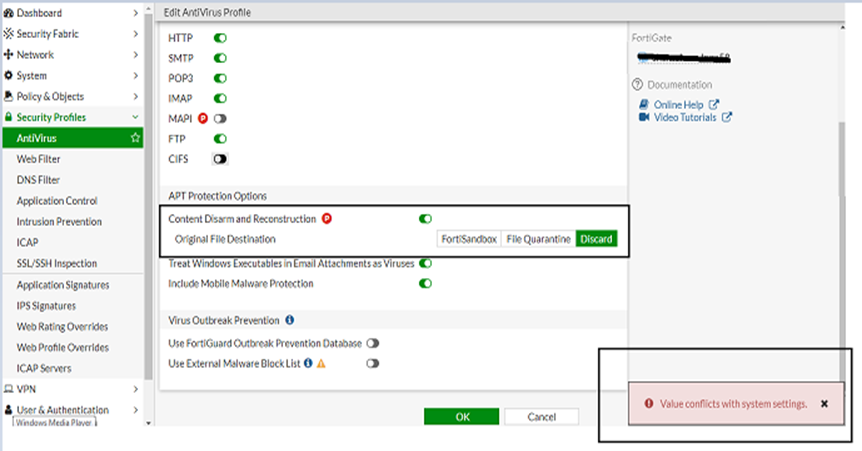Click the OK button
This screenshot has width=862, height=451.
pyautogui.click(x=461, y=416)
